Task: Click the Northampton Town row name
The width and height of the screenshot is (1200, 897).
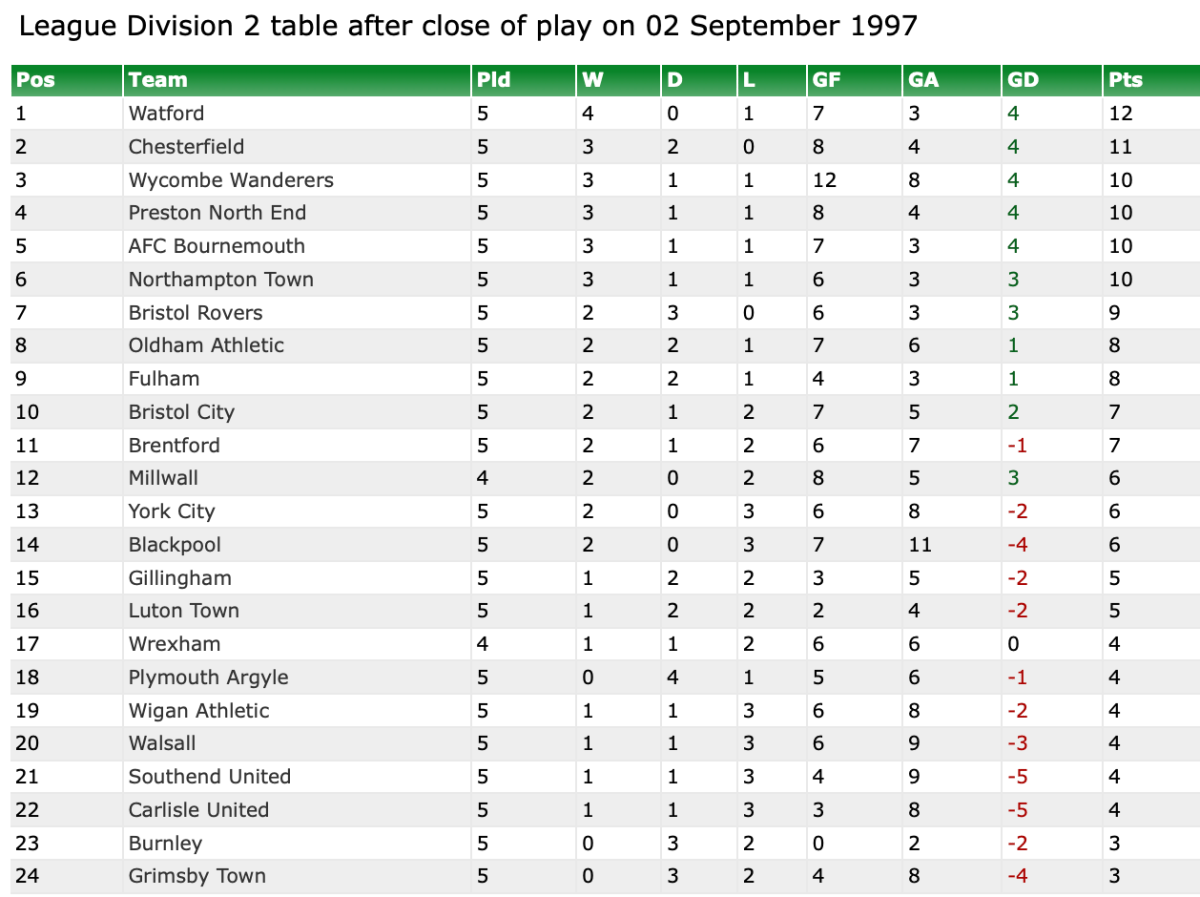Action: (221, 279)
